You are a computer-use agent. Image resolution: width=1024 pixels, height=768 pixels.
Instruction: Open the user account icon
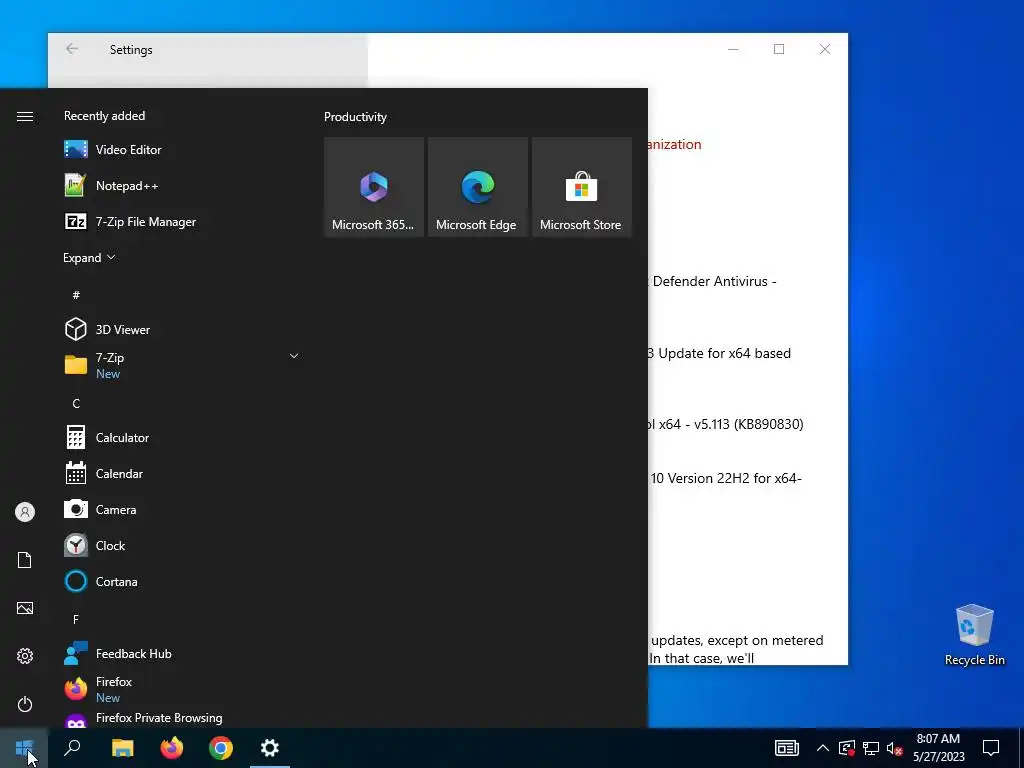(x=25, y=512)
